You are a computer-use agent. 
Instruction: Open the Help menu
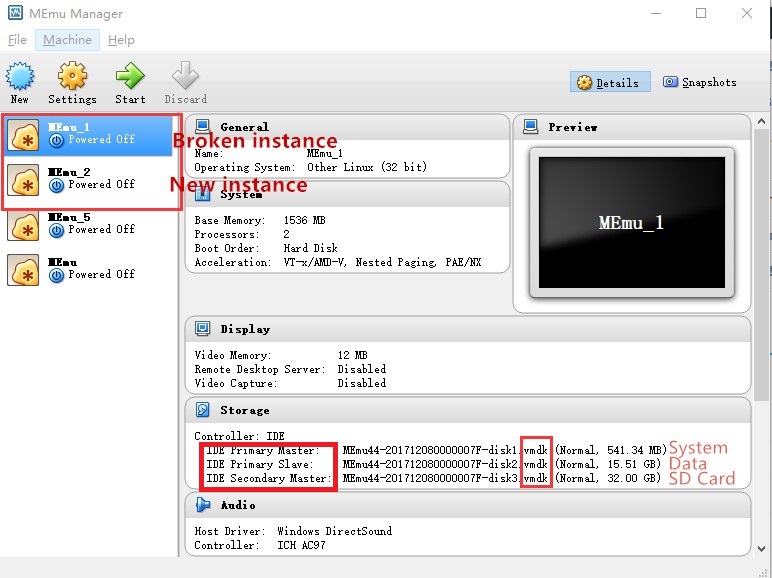pyautogui.click(x=121, y=40)
